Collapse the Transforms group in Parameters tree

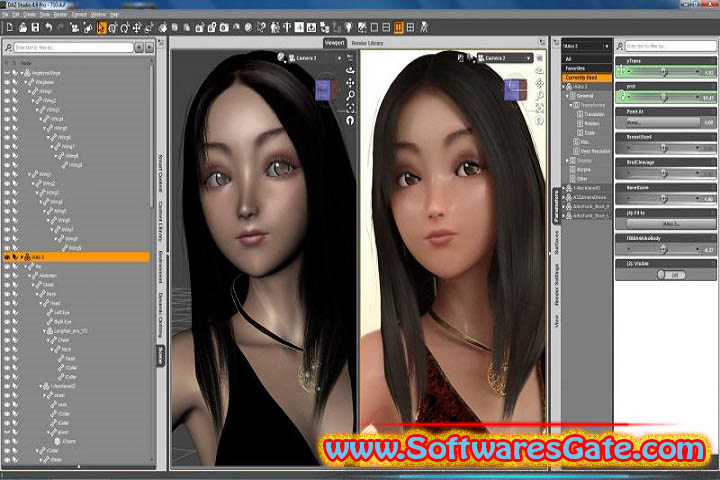(x=571, y=105)
